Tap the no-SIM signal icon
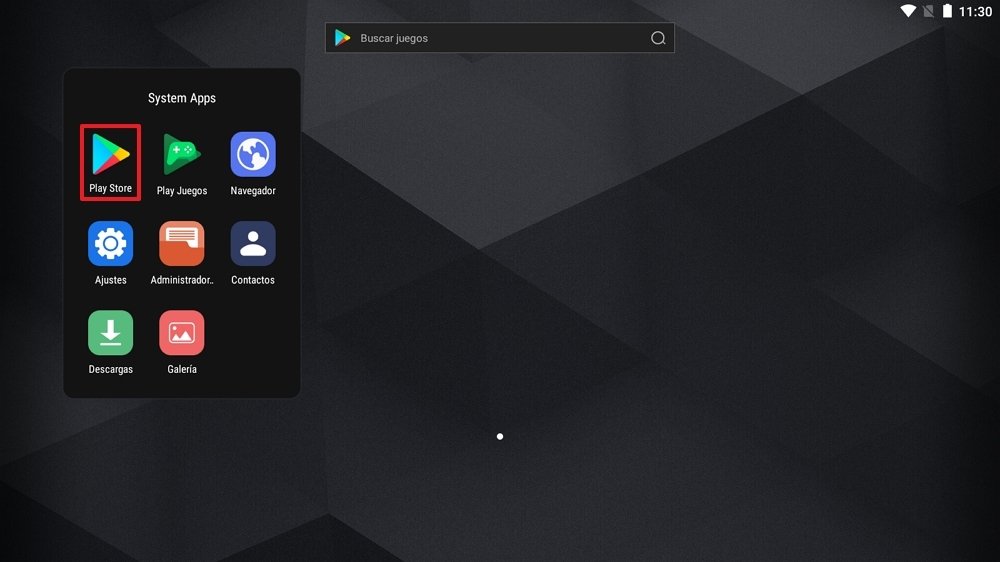Viewport: 1000px width, 562px height. coord(929,11)
